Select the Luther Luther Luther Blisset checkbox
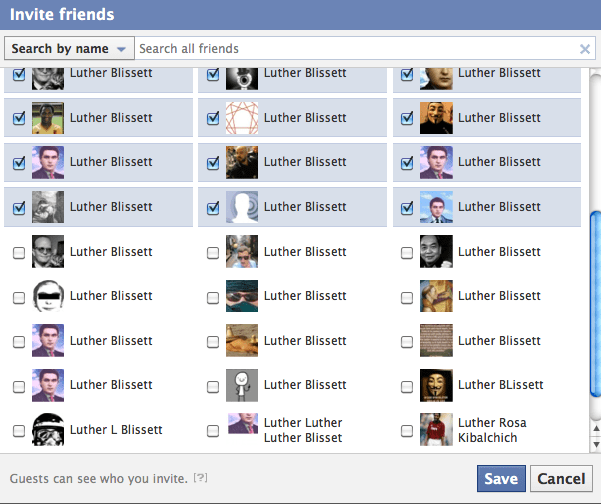This screenshot has height=504, width=601. pyautogui.click(x=213, y=431)
